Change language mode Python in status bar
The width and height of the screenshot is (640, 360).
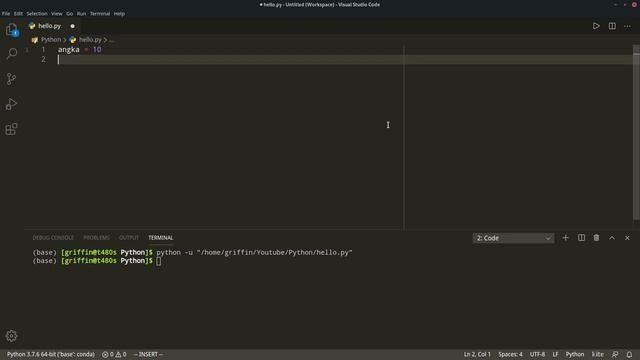point(575,354)
